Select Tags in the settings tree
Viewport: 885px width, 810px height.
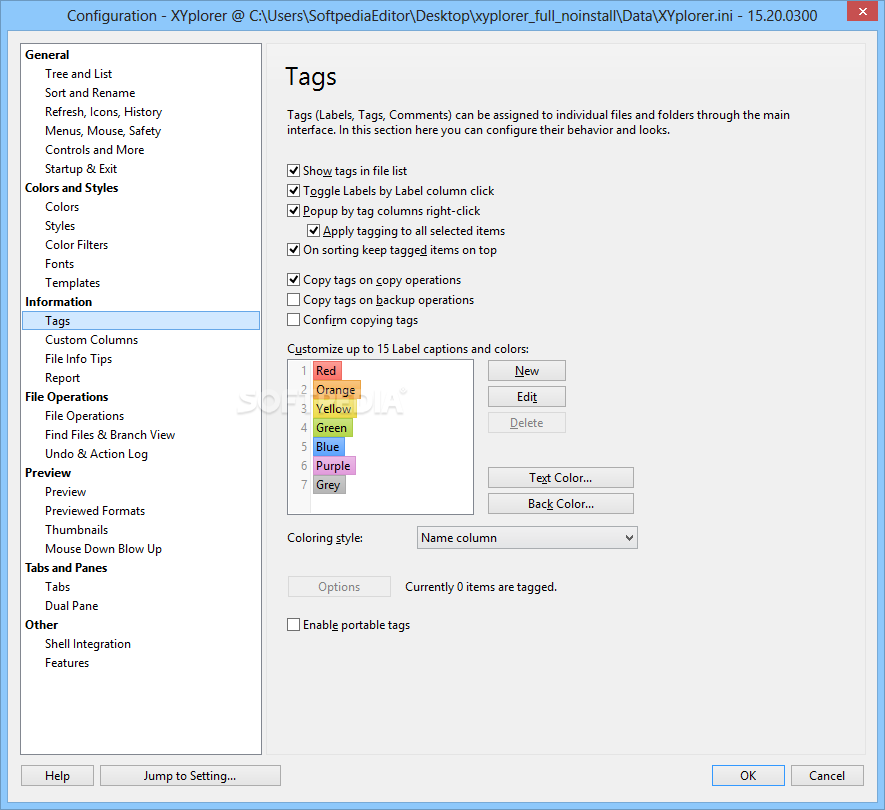click(141, 321)
